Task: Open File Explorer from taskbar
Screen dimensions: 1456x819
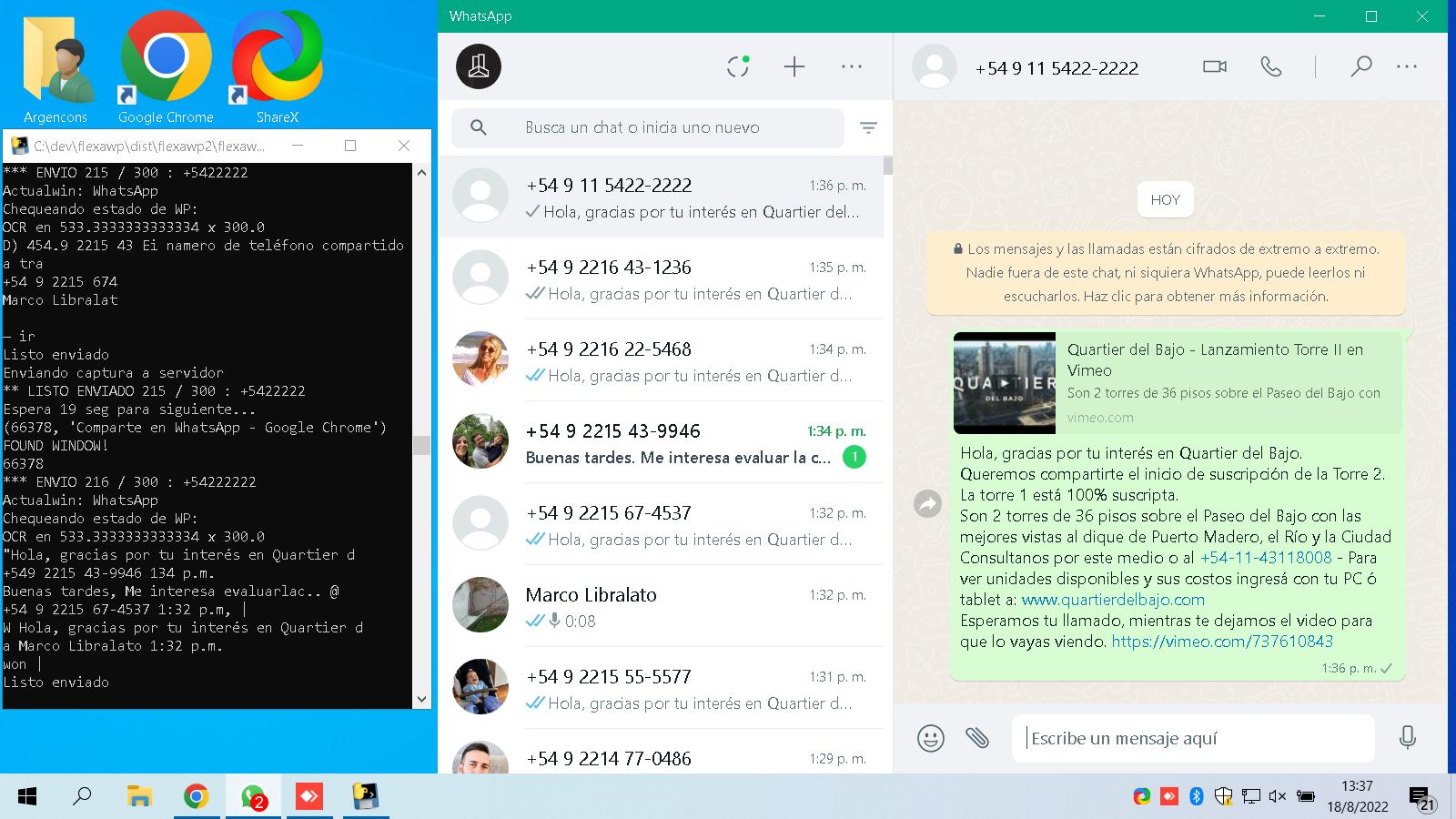Action: [x=138, y=797]
